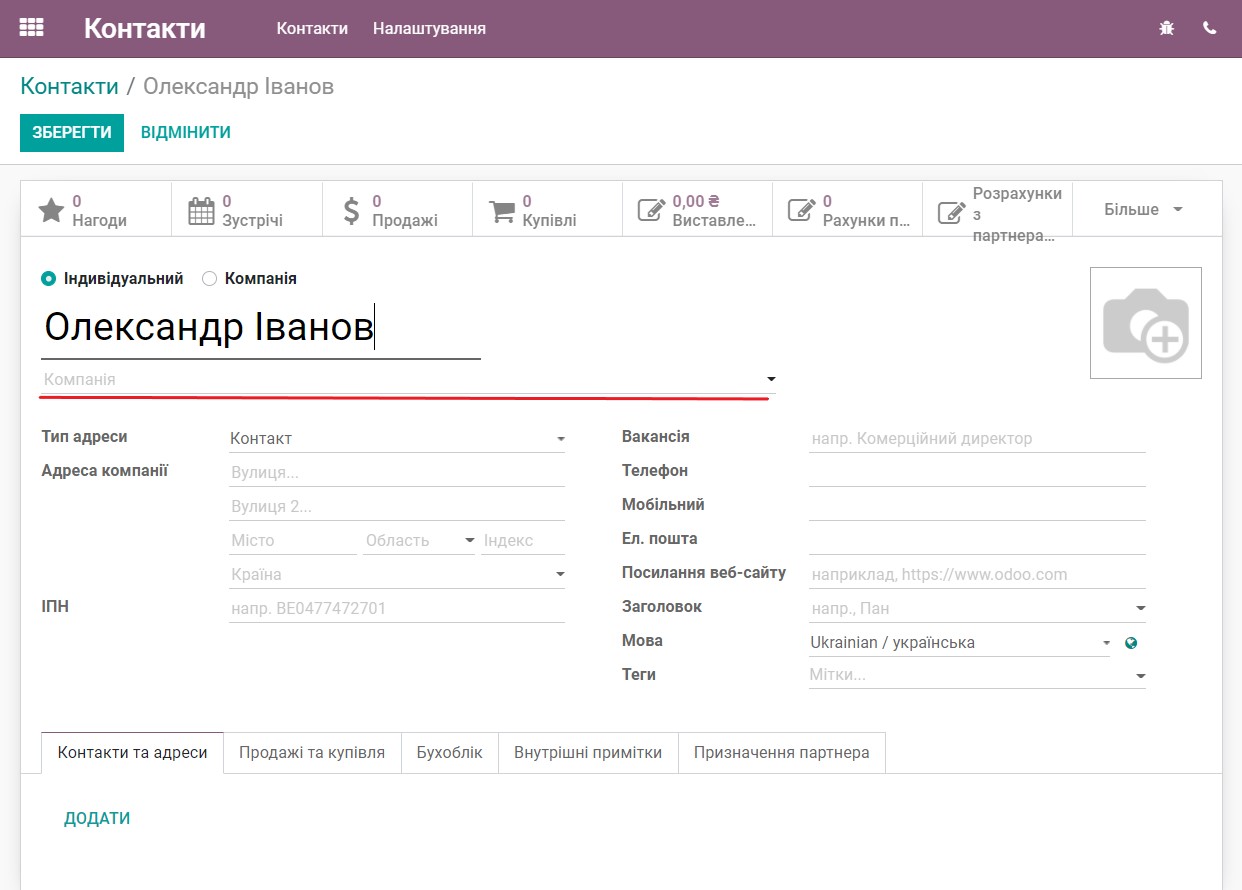Open the Країна dropdown
This screenshot has width=1242, height=890.
560,573
